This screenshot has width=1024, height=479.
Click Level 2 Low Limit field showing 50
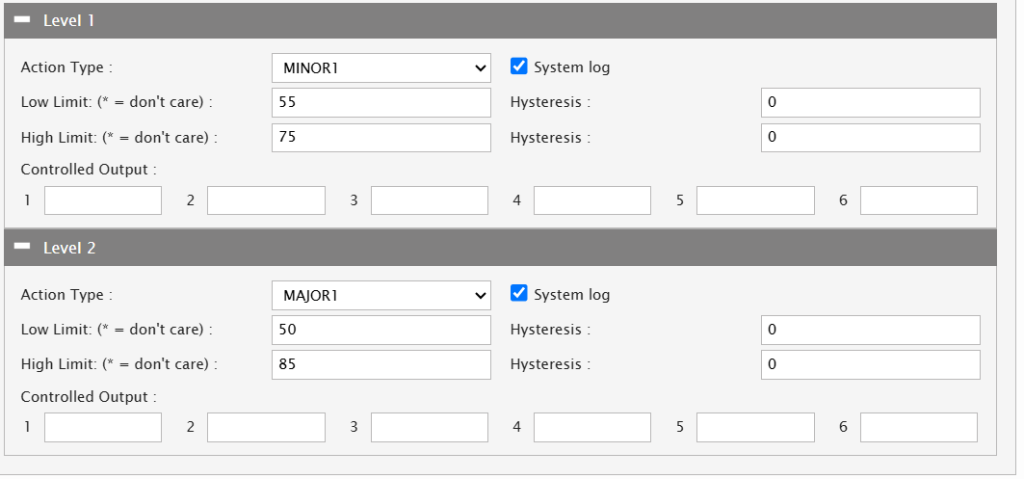381,330
